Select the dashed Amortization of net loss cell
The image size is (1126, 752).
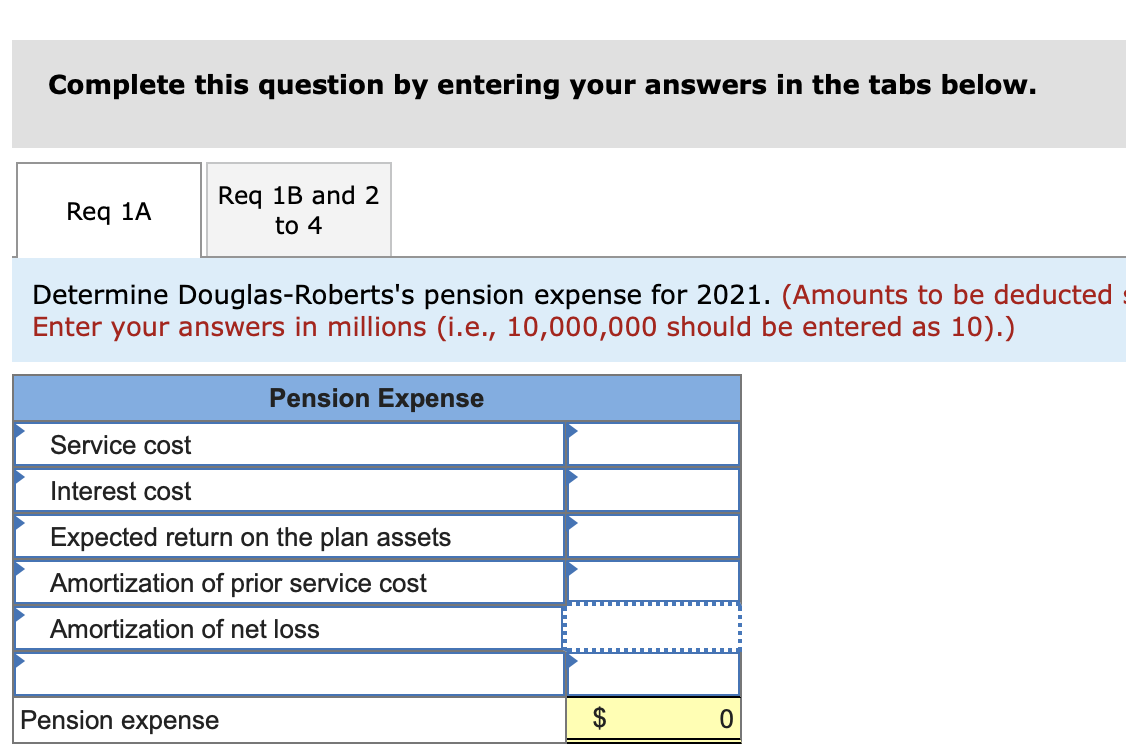click(652, 628)
